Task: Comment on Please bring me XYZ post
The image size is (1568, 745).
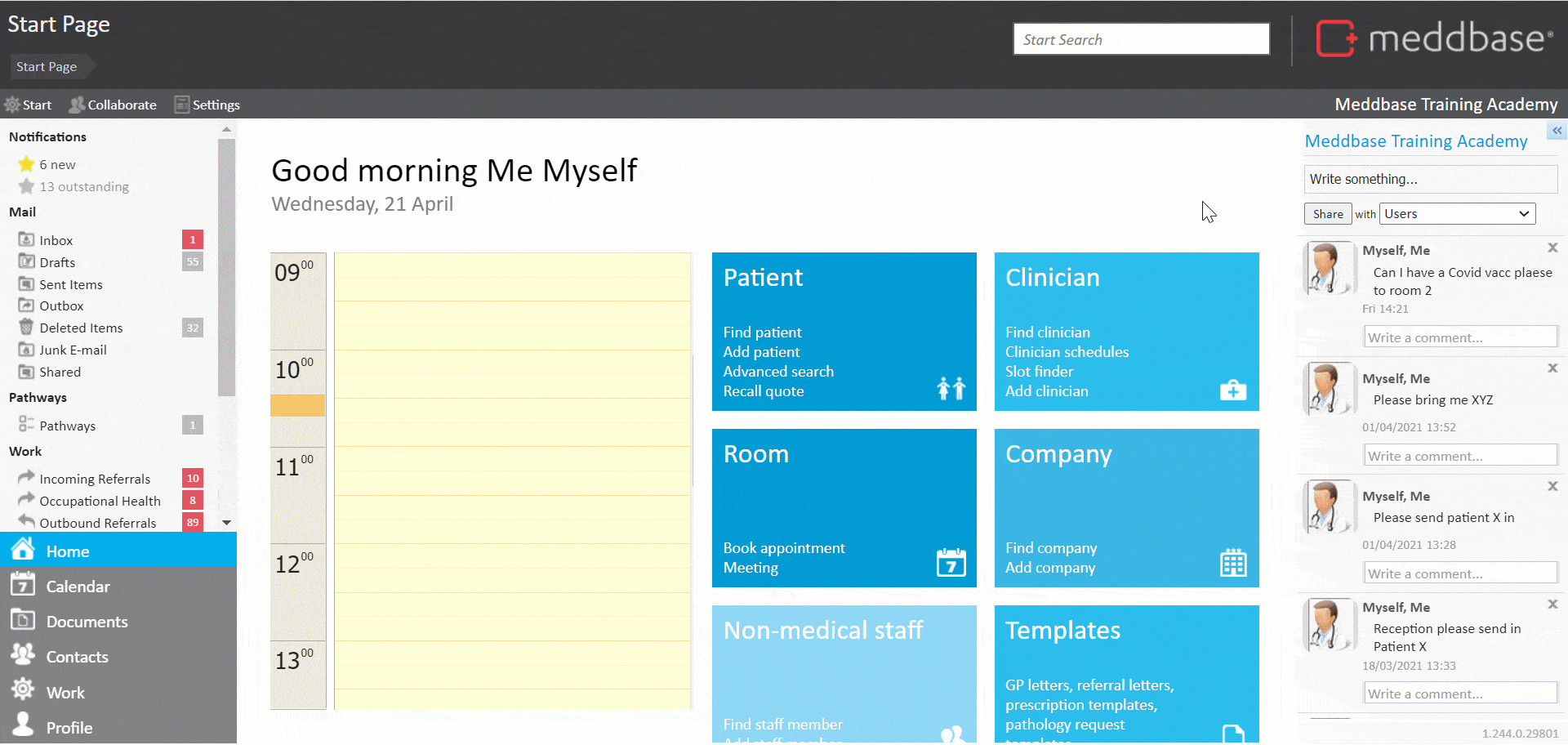Action: coord(1461,456)
